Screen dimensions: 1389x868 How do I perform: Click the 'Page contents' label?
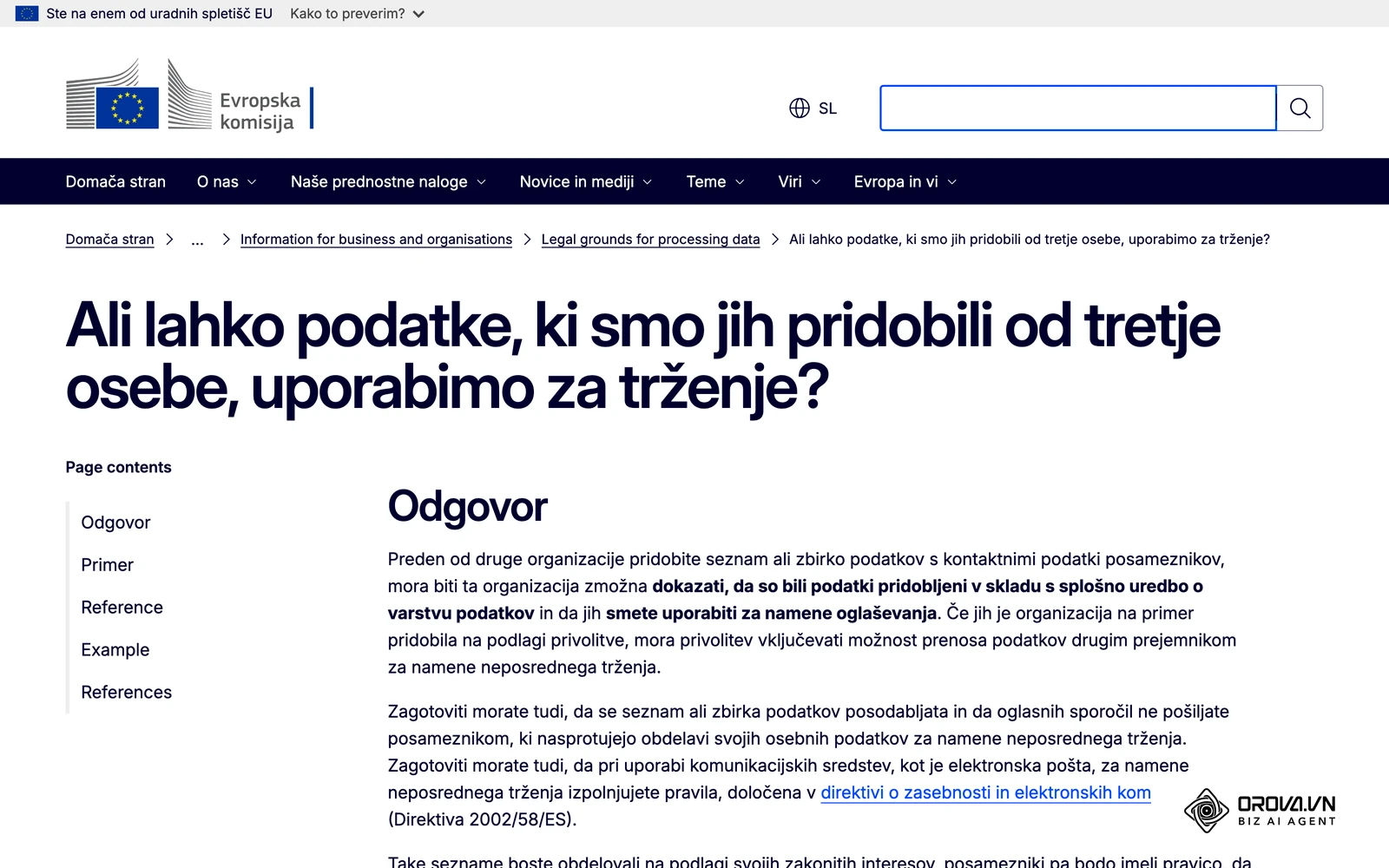[x=118, y=467]
